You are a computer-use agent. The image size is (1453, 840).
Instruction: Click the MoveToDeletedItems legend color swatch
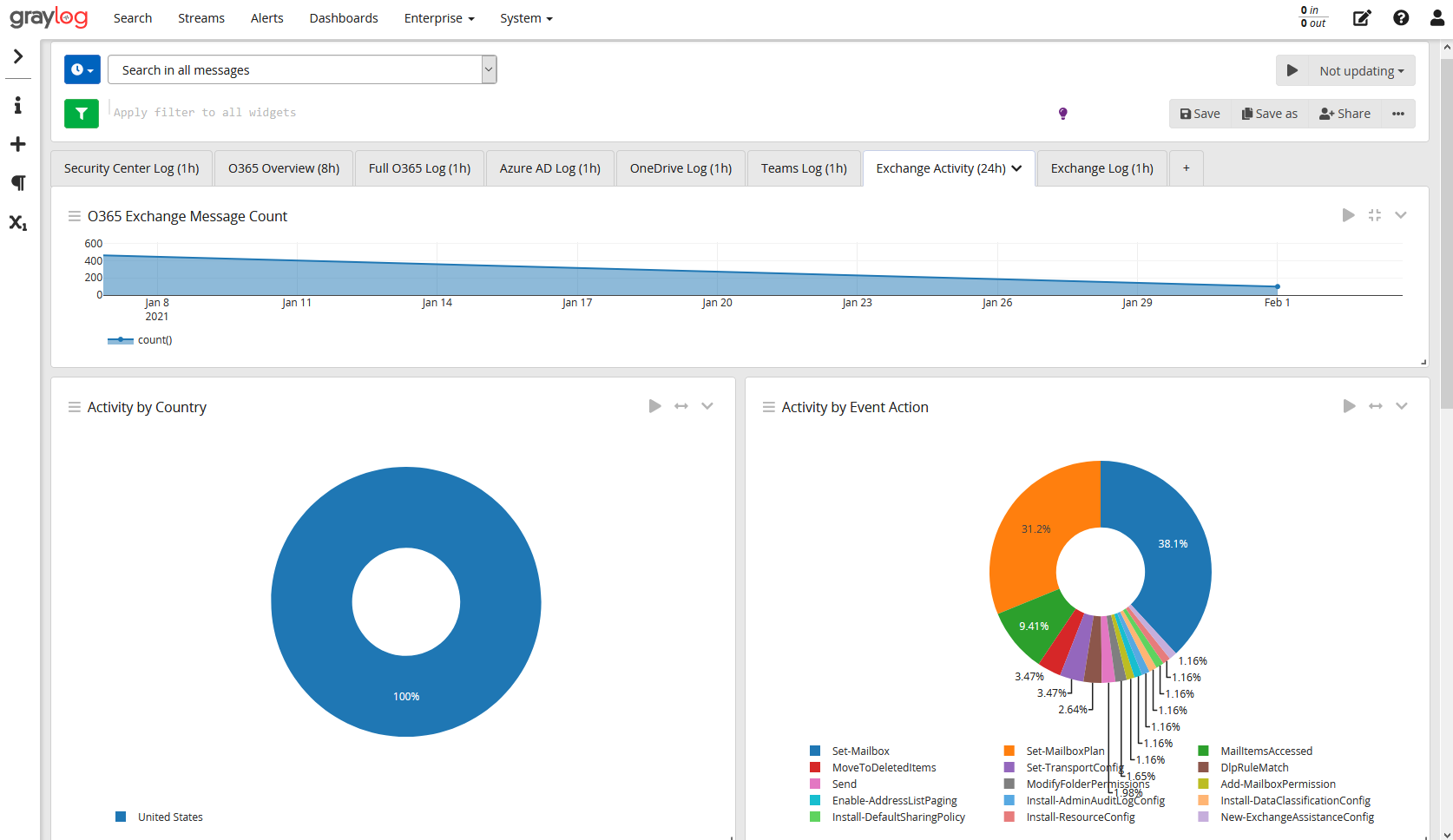point(815,767)
